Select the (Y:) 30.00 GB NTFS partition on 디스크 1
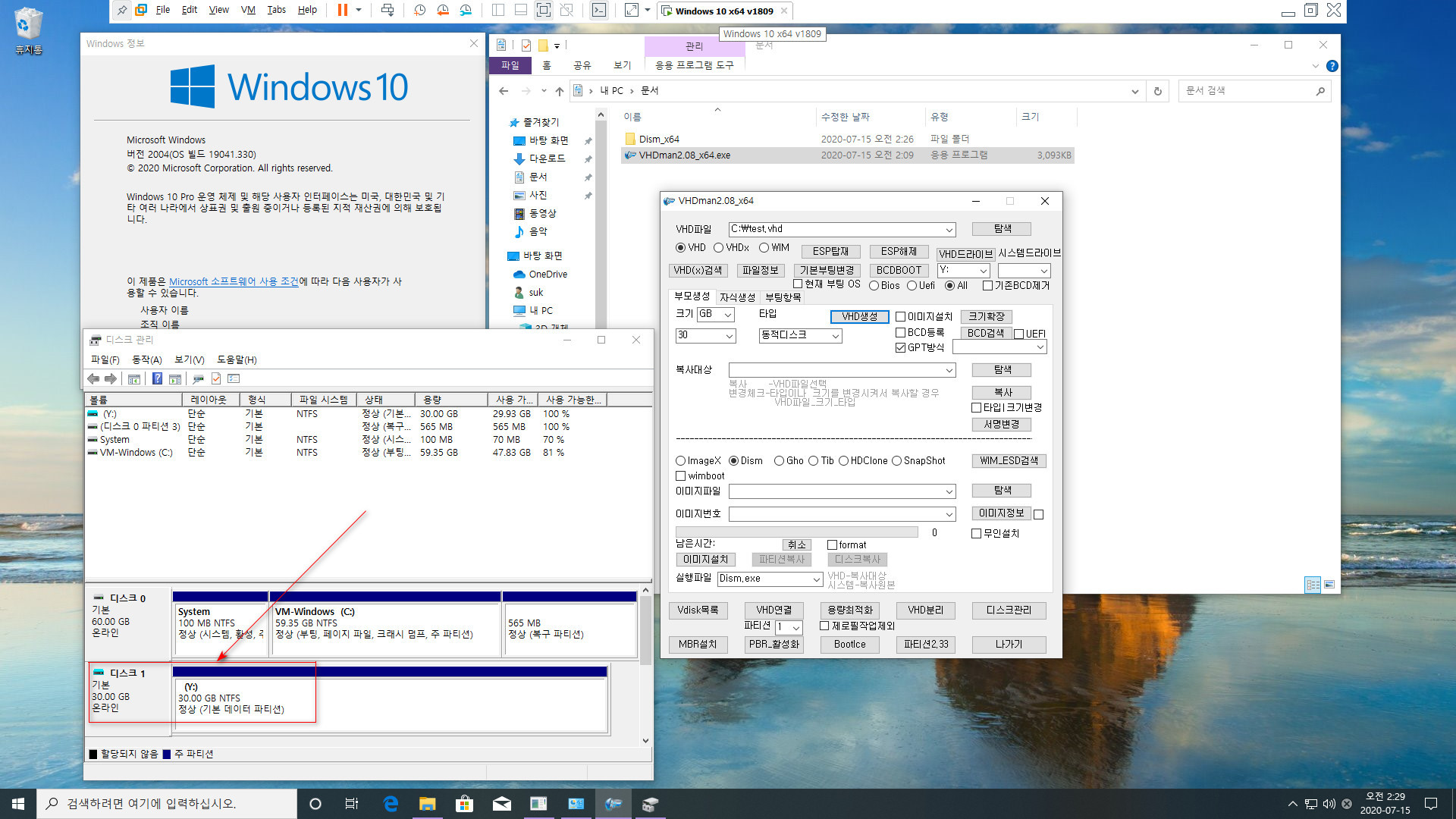 [x=390, y=698]
